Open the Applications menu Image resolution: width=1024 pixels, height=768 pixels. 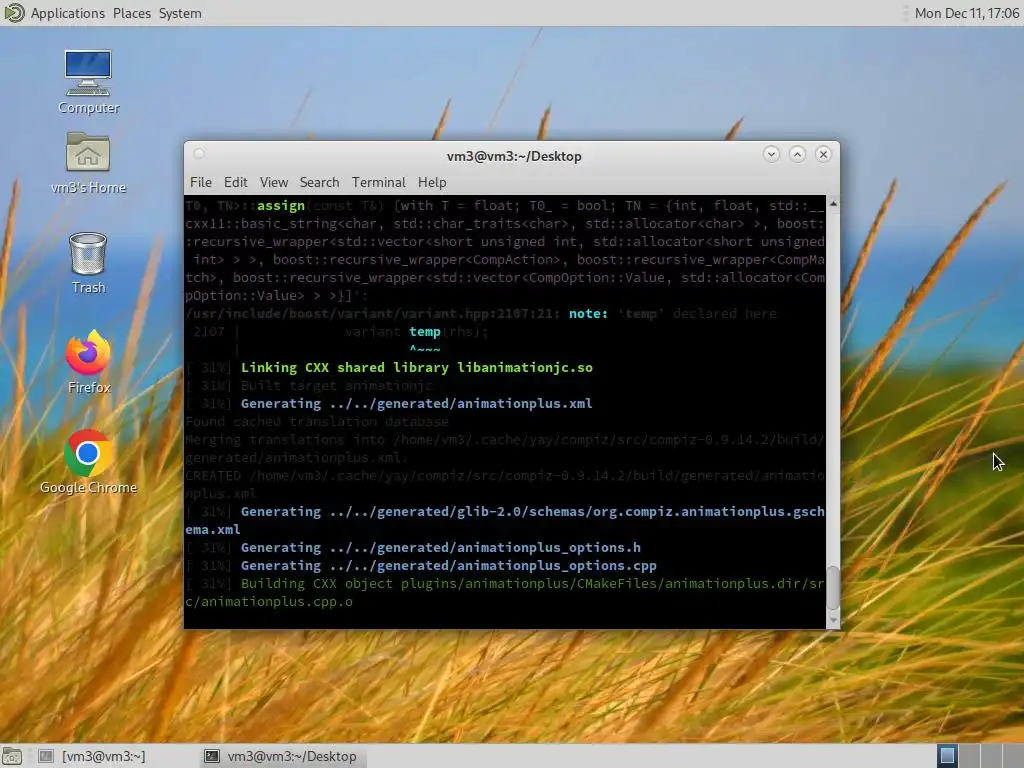67,13
